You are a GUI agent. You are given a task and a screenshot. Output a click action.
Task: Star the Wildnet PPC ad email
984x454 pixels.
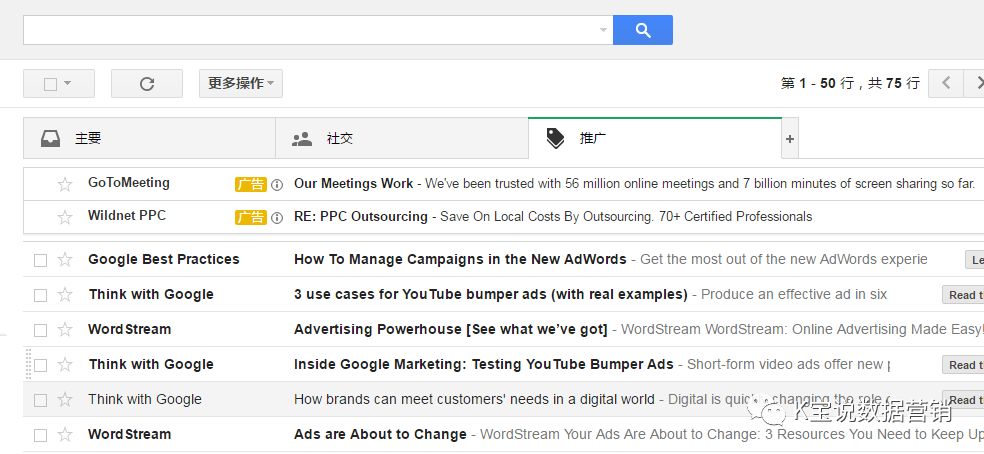65,217
